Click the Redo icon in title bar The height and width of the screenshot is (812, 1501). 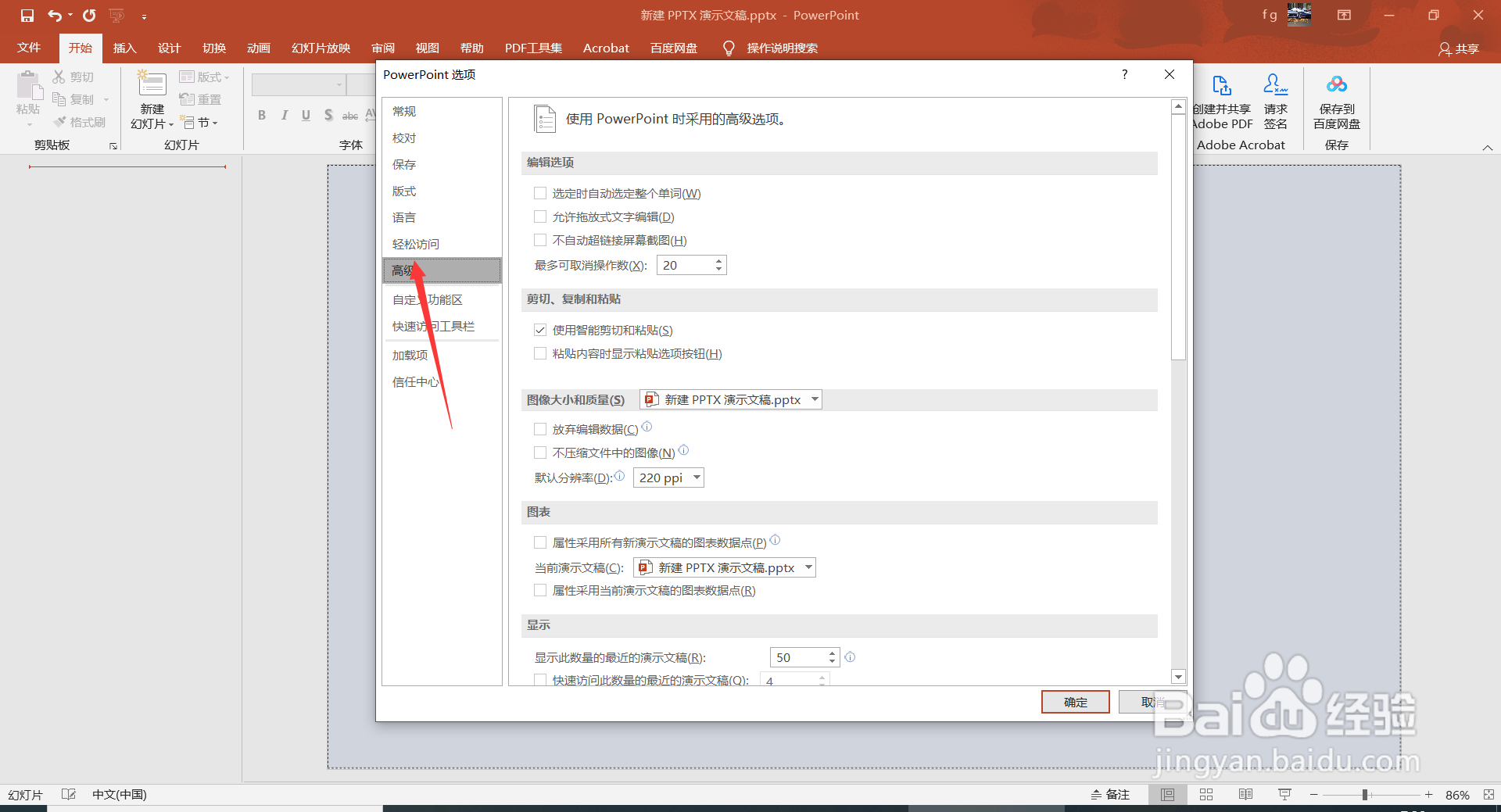click(89, 16)
